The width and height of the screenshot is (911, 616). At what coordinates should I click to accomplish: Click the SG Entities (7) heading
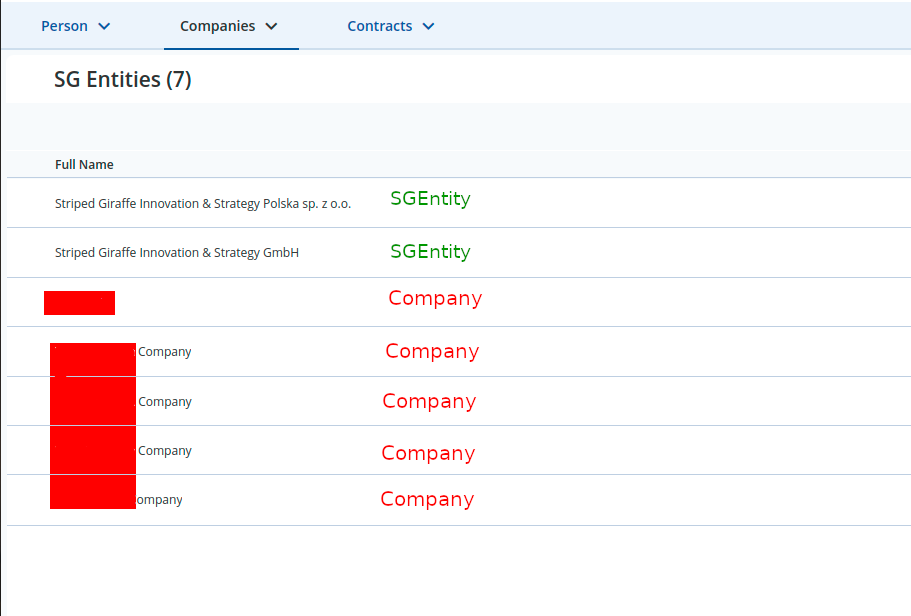123,79
